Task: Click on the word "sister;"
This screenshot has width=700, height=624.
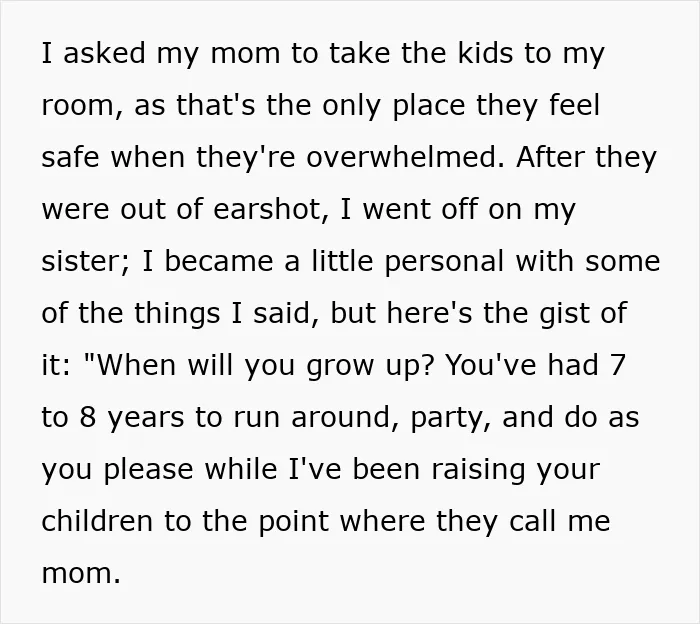Action: 86,261
